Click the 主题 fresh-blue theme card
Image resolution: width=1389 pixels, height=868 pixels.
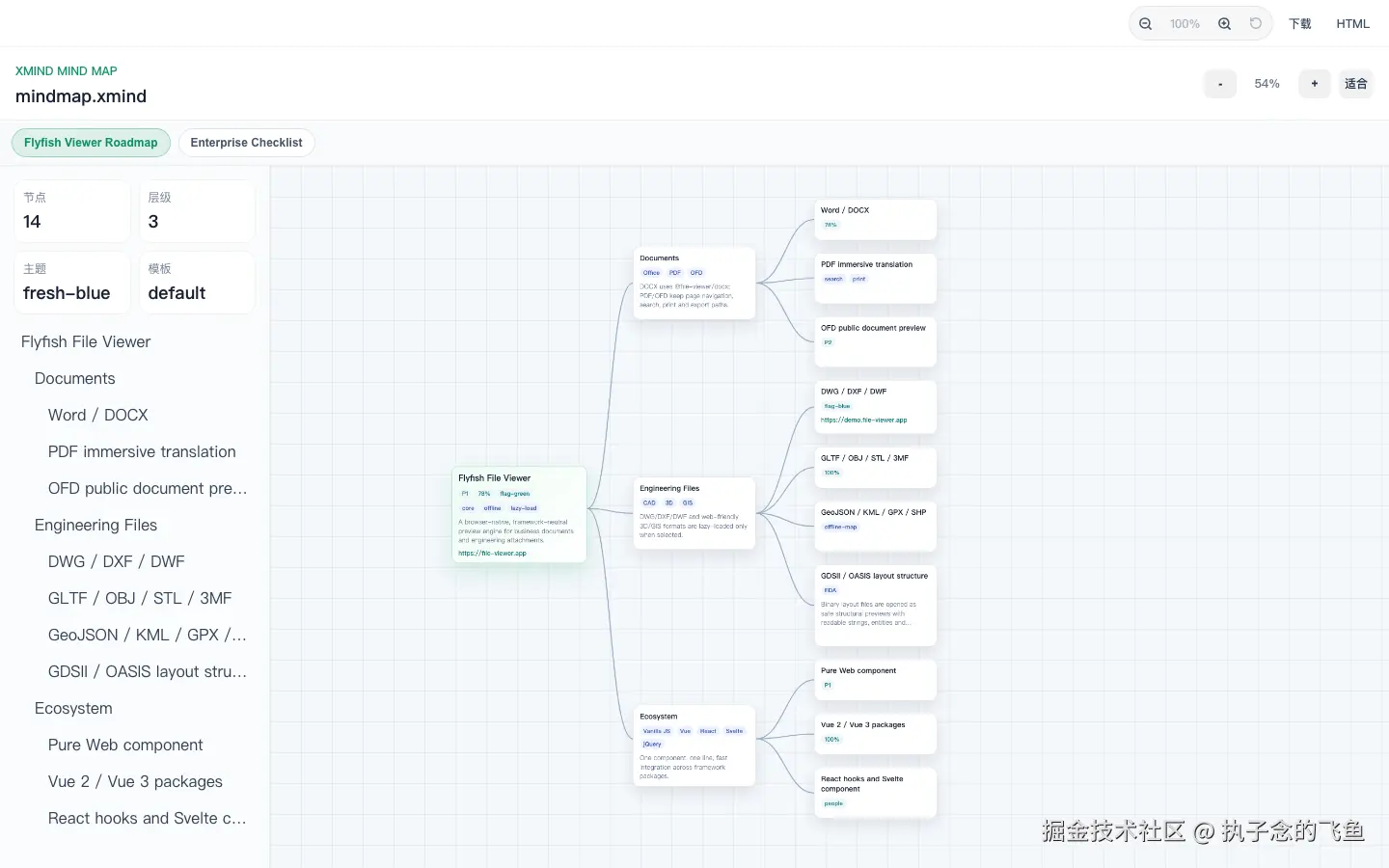72,283
